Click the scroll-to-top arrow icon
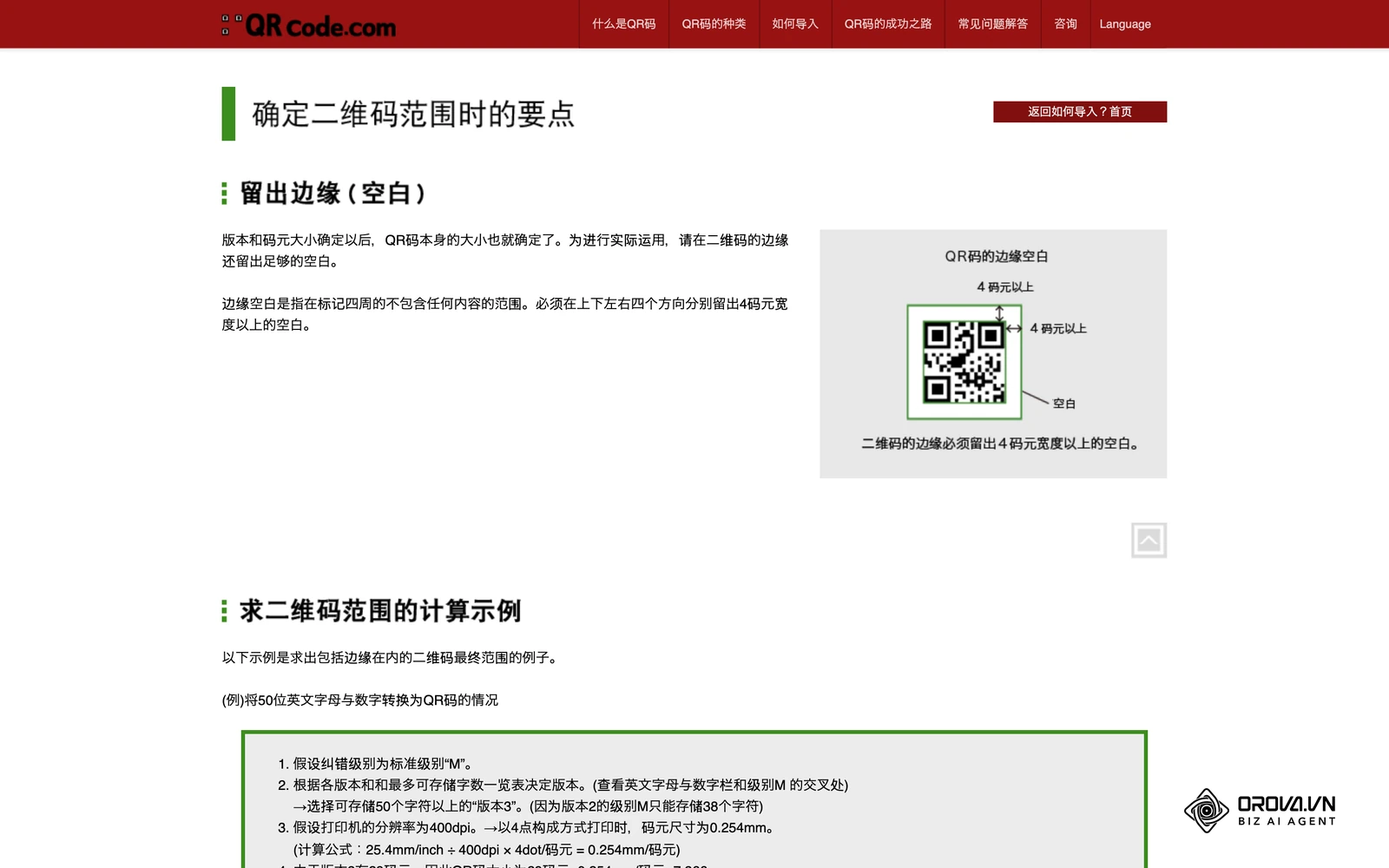 (x=1149, y=540)
